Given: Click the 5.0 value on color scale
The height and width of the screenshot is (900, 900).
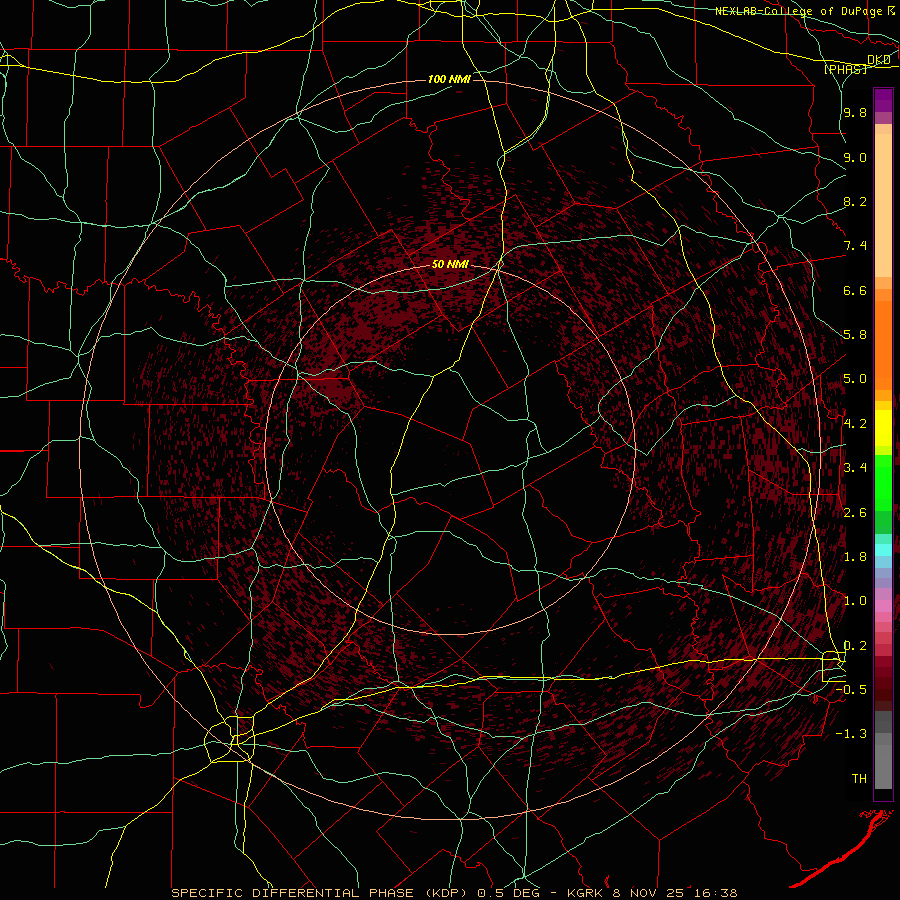Looking at the screenshot, I should (855, 379).
